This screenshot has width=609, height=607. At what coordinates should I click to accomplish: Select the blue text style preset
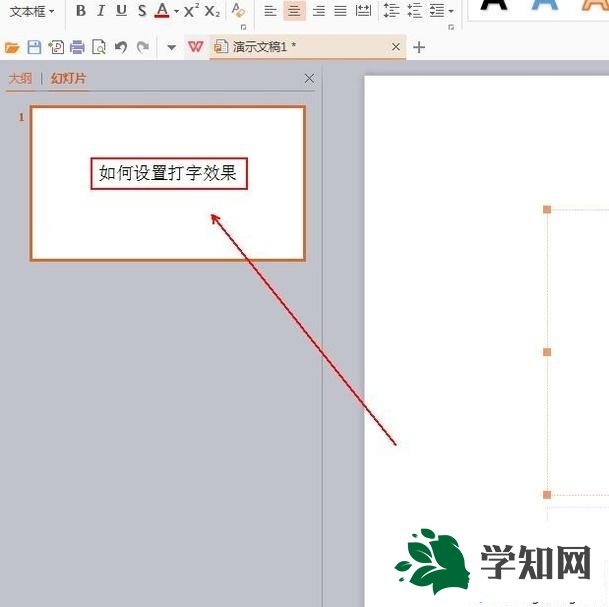[545, 5]
